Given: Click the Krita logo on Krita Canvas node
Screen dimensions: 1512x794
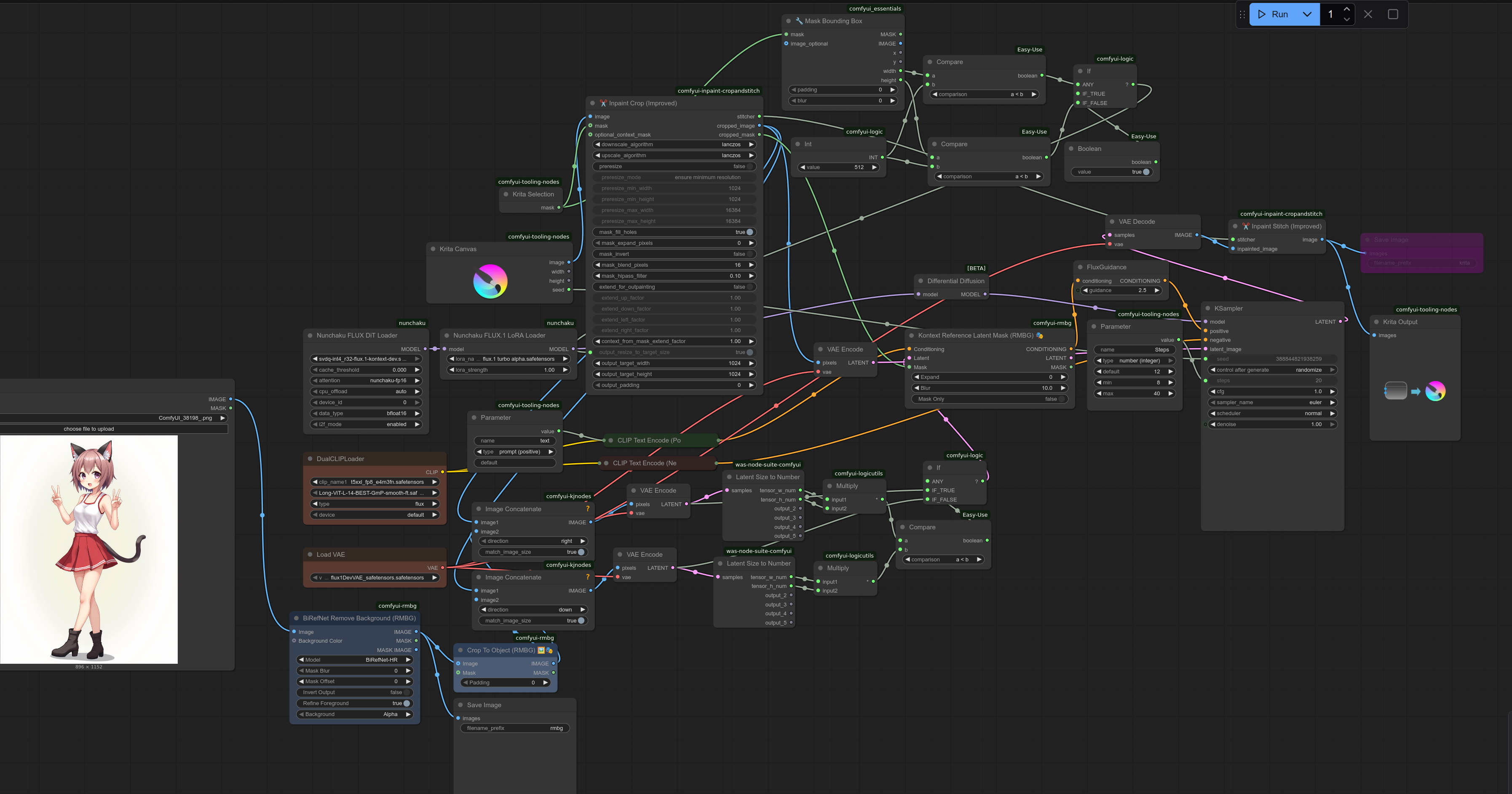Looking at the screenshot, I should [490, 281].
